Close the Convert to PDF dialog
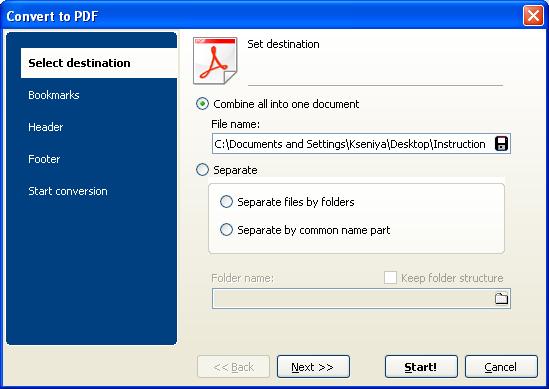The image size is (549, 389). (533, 16)
